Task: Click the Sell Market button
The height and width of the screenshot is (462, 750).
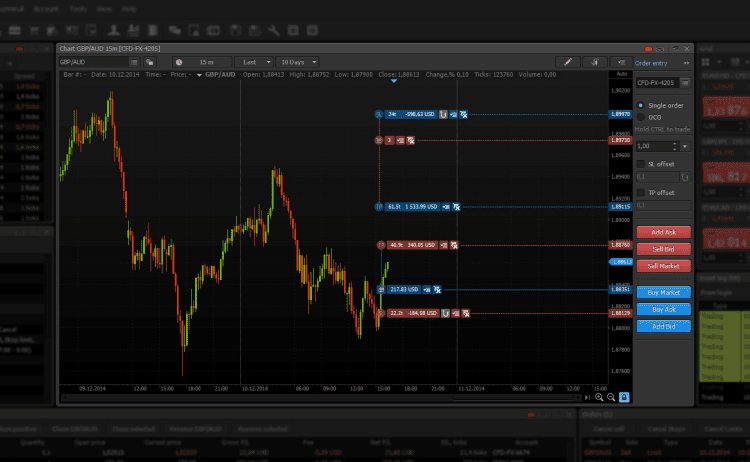Action: pyautogui.click(x=663, y=266)
